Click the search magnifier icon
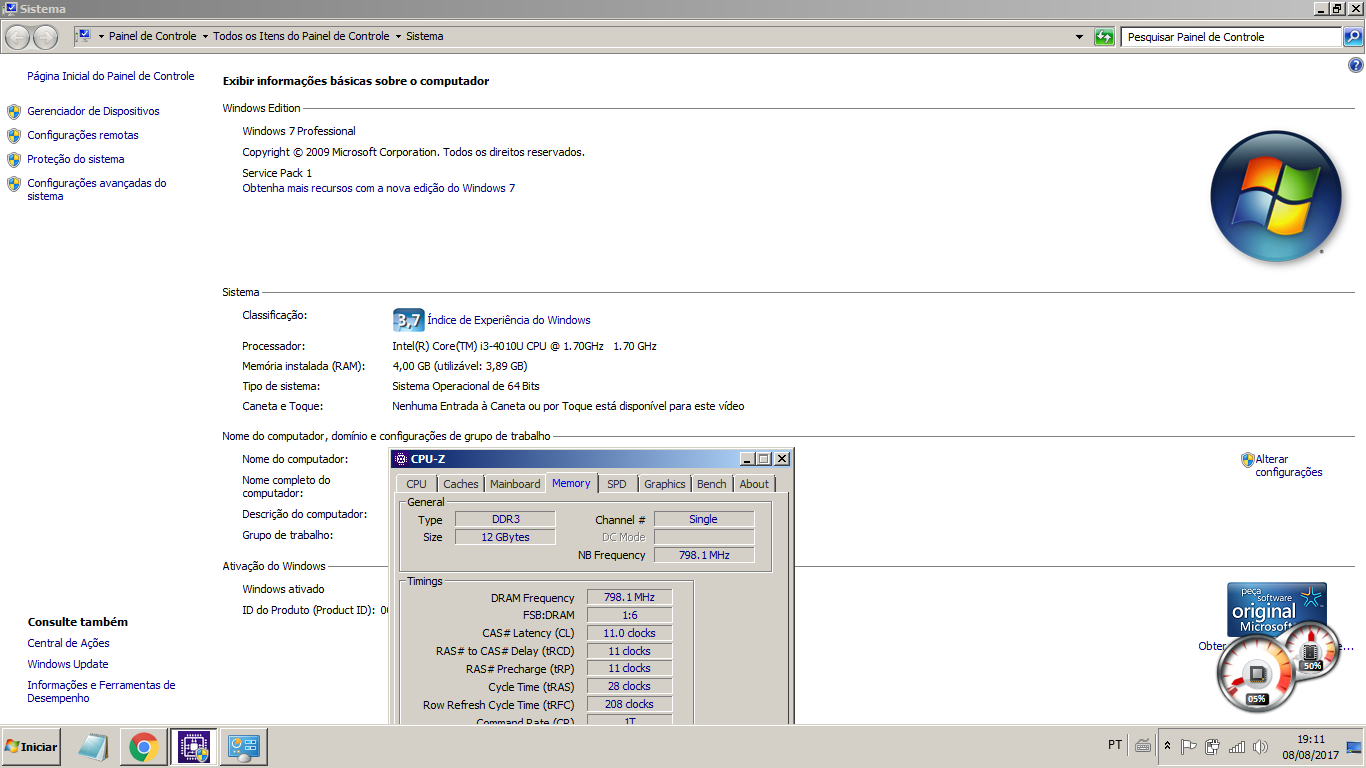Viewport: 1366px width, 768px height. 1352,37
